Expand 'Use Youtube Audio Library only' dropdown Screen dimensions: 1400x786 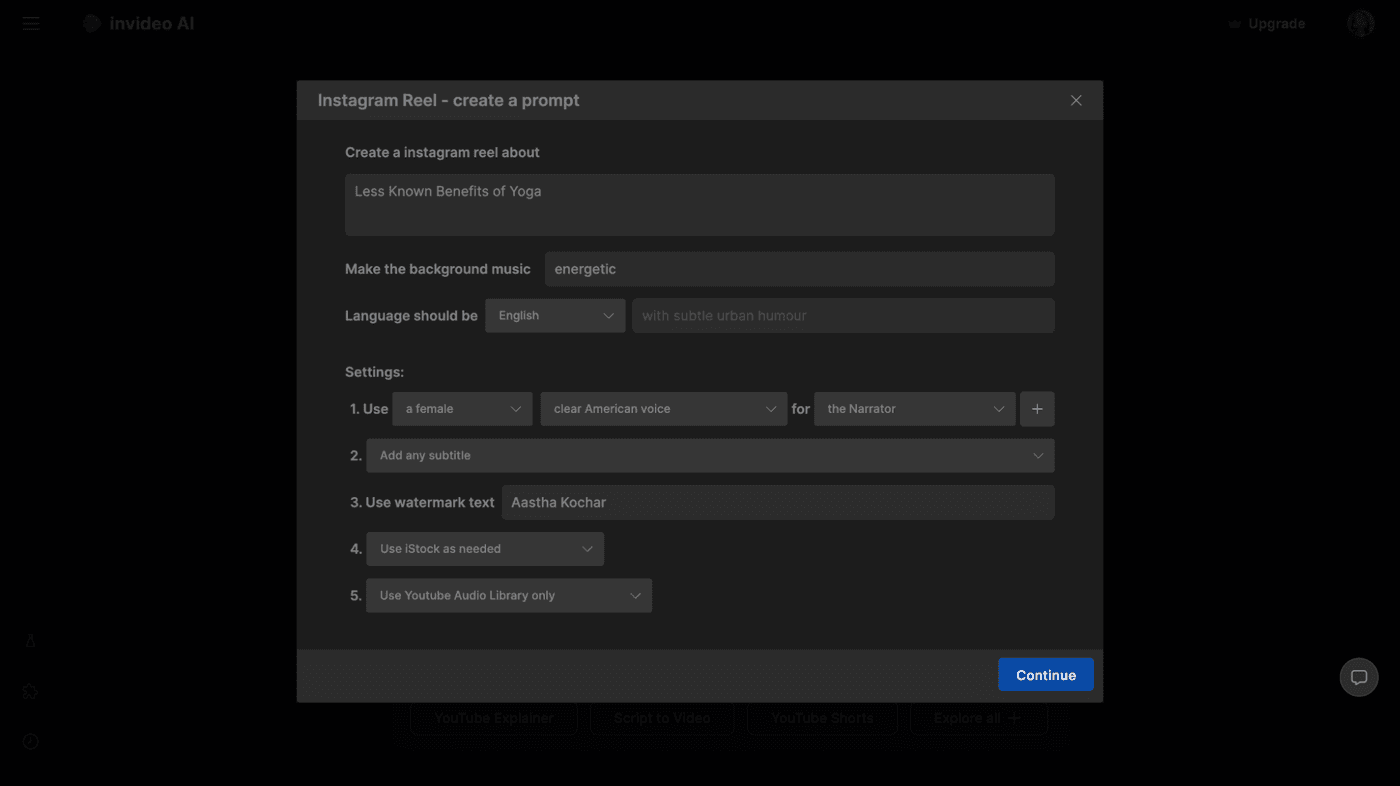click(x=509, y=596)
